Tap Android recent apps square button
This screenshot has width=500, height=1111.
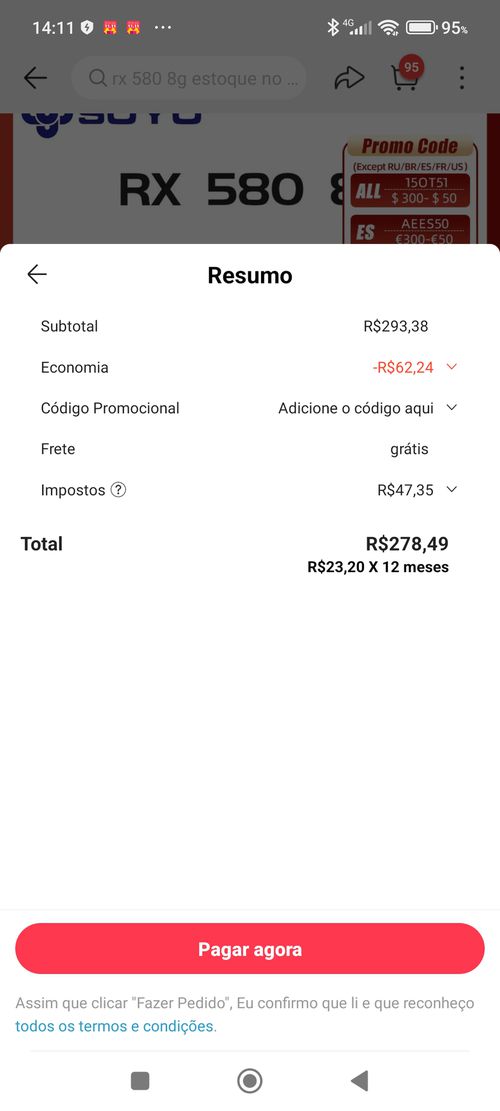pos(140,1081)
